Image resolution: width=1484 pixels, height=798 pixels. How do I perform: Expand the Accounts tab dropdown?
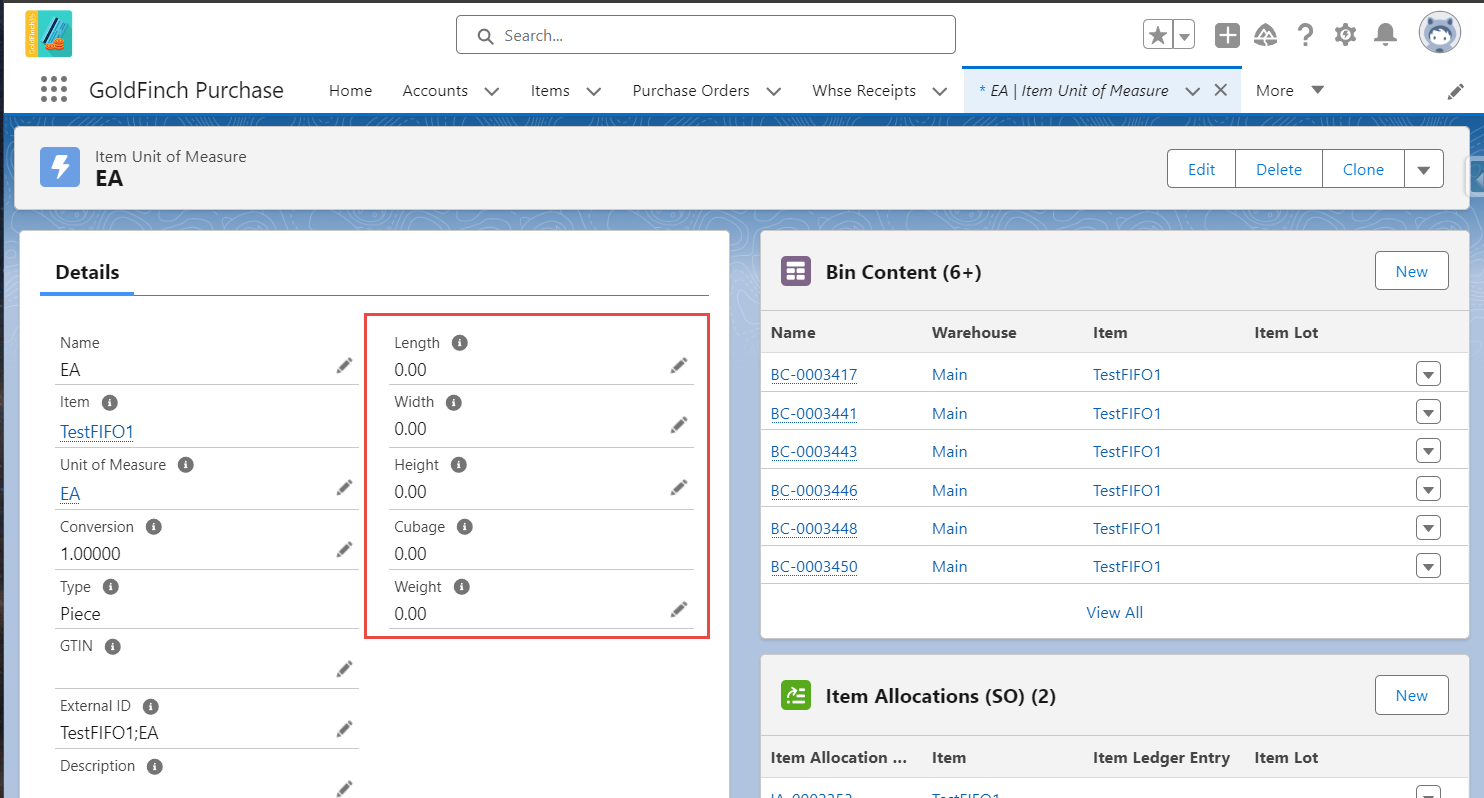point(492,91)
